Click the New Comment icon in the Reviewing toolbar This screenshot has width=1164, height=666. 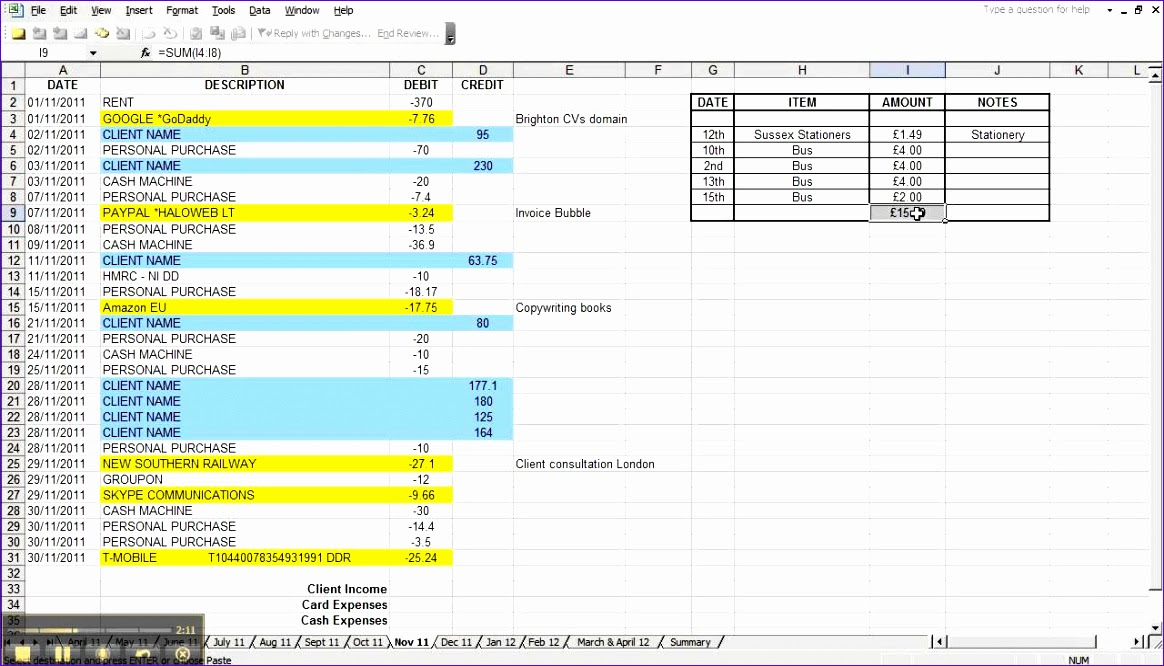(x=18, y=33)
